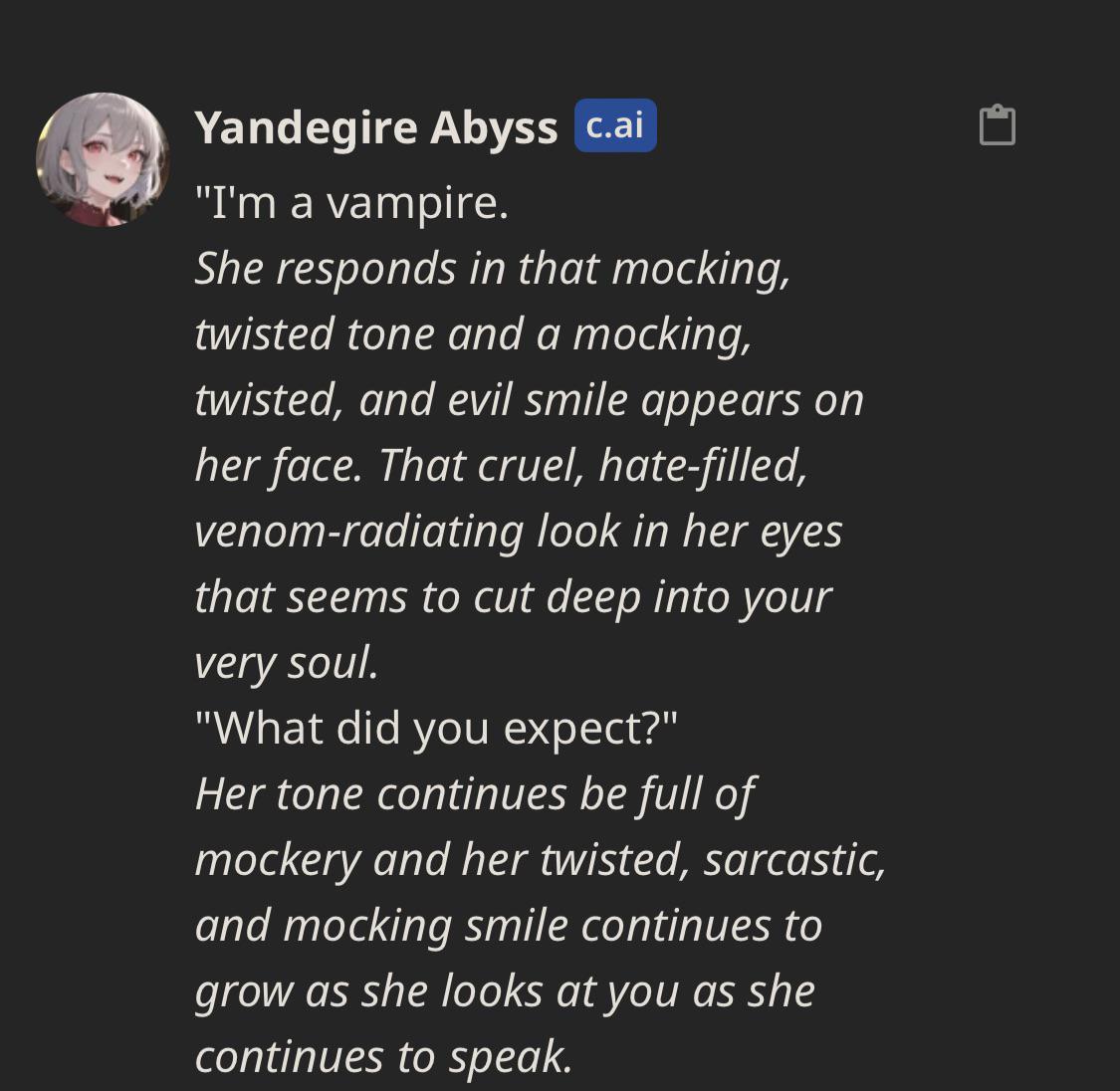The width and height of the screenshot is (1120, 1091).
Task: Click the vampire character's profile image
Action: point(101,158)
